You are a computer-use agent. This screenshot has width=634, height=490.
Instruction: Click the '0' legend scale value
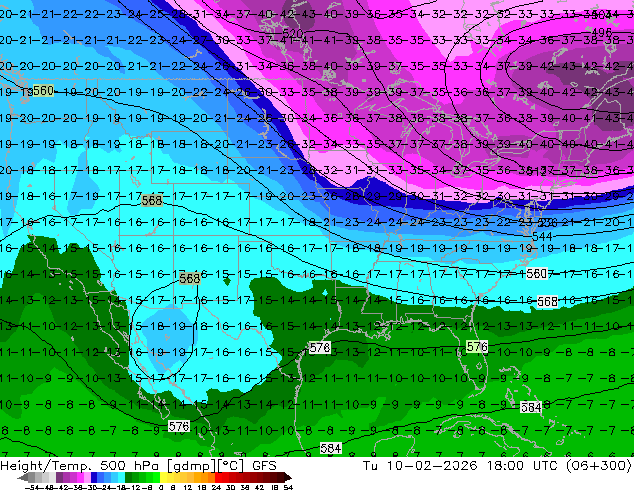[x=161, y=487]
